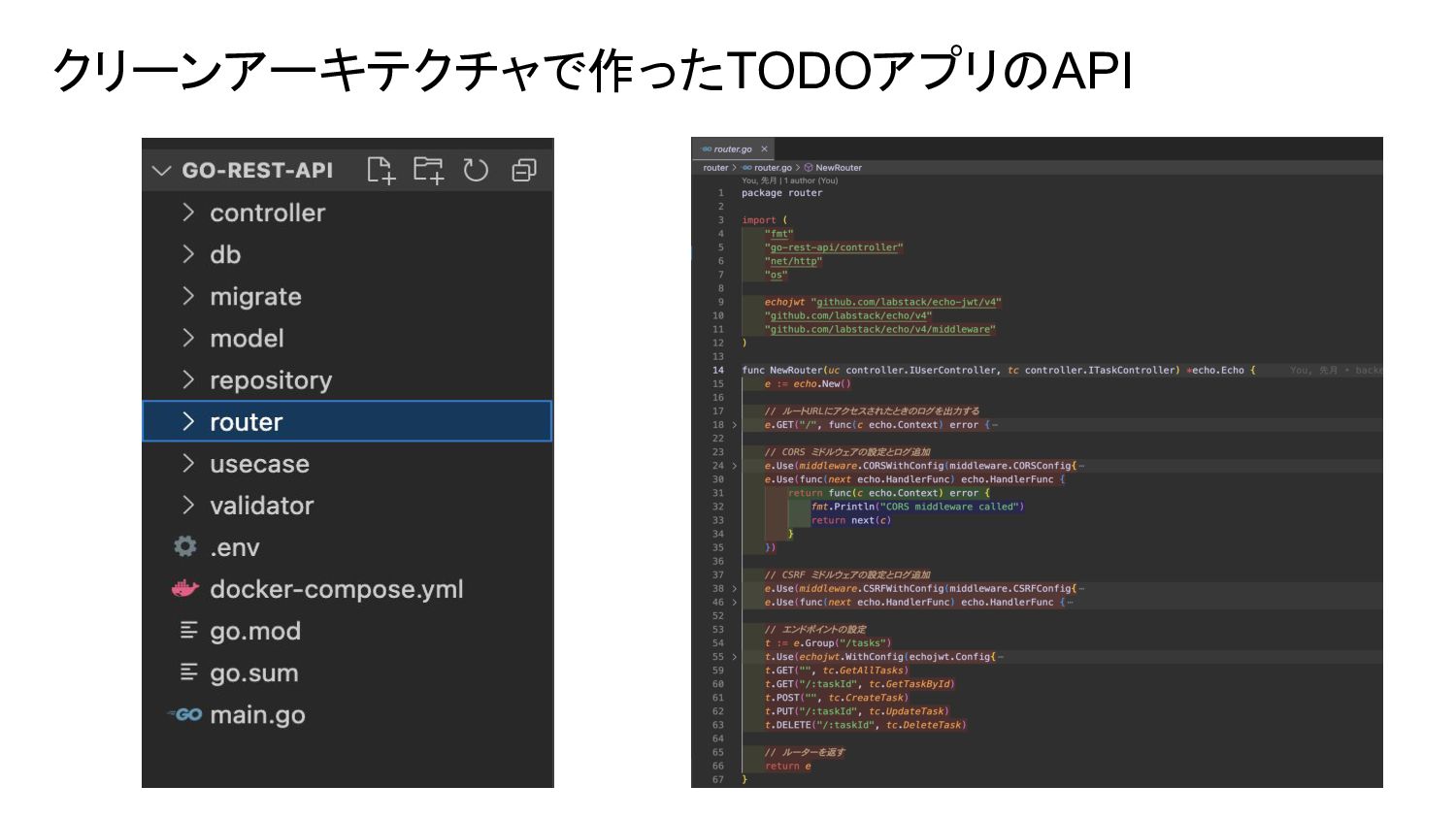Expand the selected router folder chevron
1456x819 pixels.
coord(188,421)
